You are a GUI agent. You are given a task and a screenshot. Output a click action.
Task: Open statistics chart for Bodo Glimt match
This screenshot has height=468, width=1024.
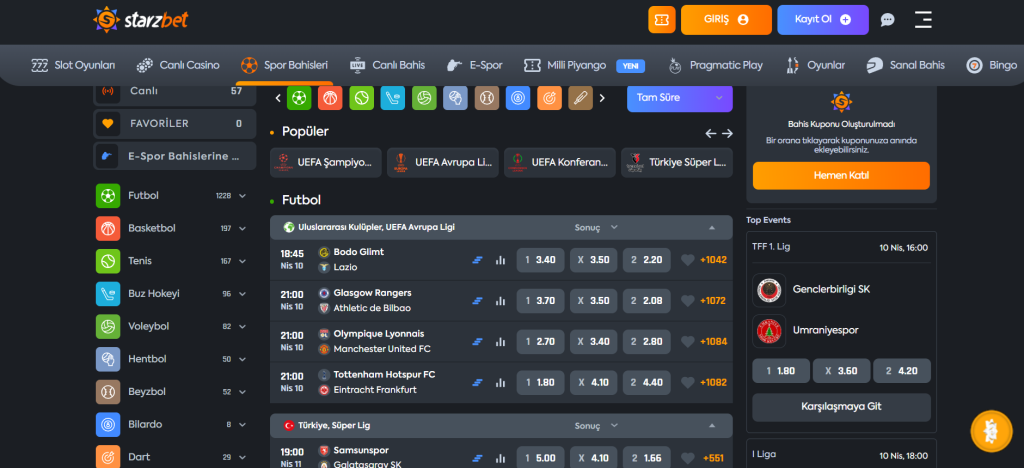pyautogui.click(x=500, y=260)
